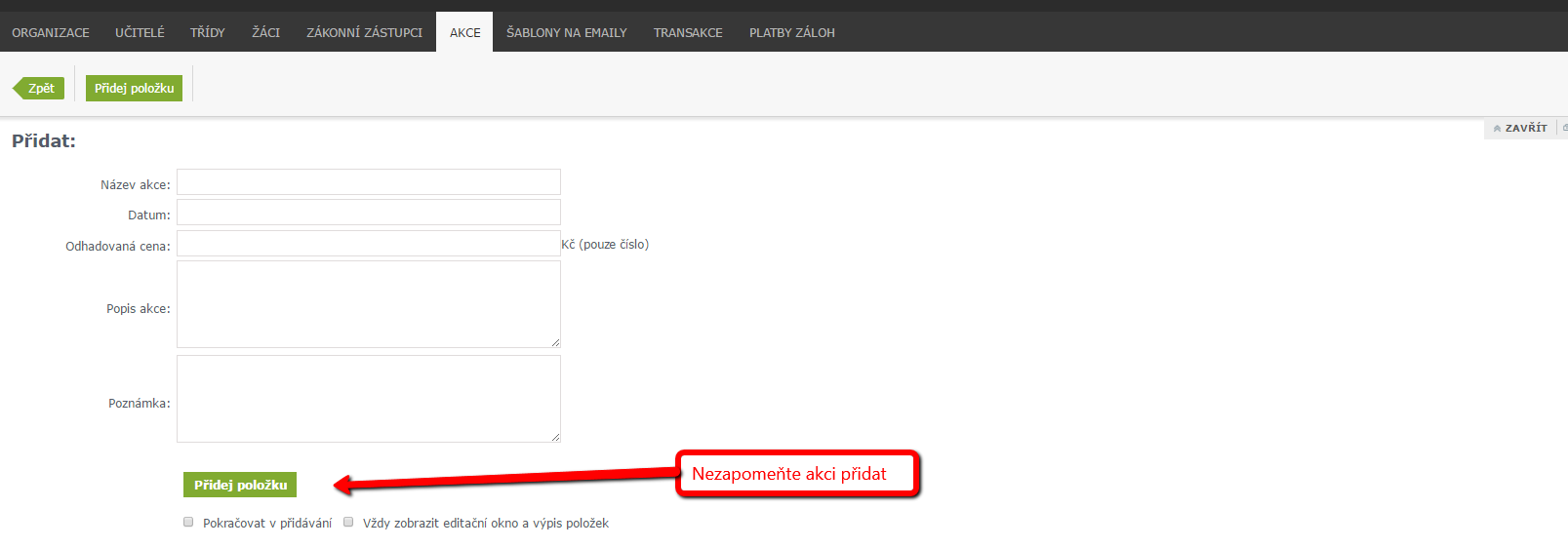Focus the Odhadovaná cena input field
The image size is (1568, 548).
point(369,244)
